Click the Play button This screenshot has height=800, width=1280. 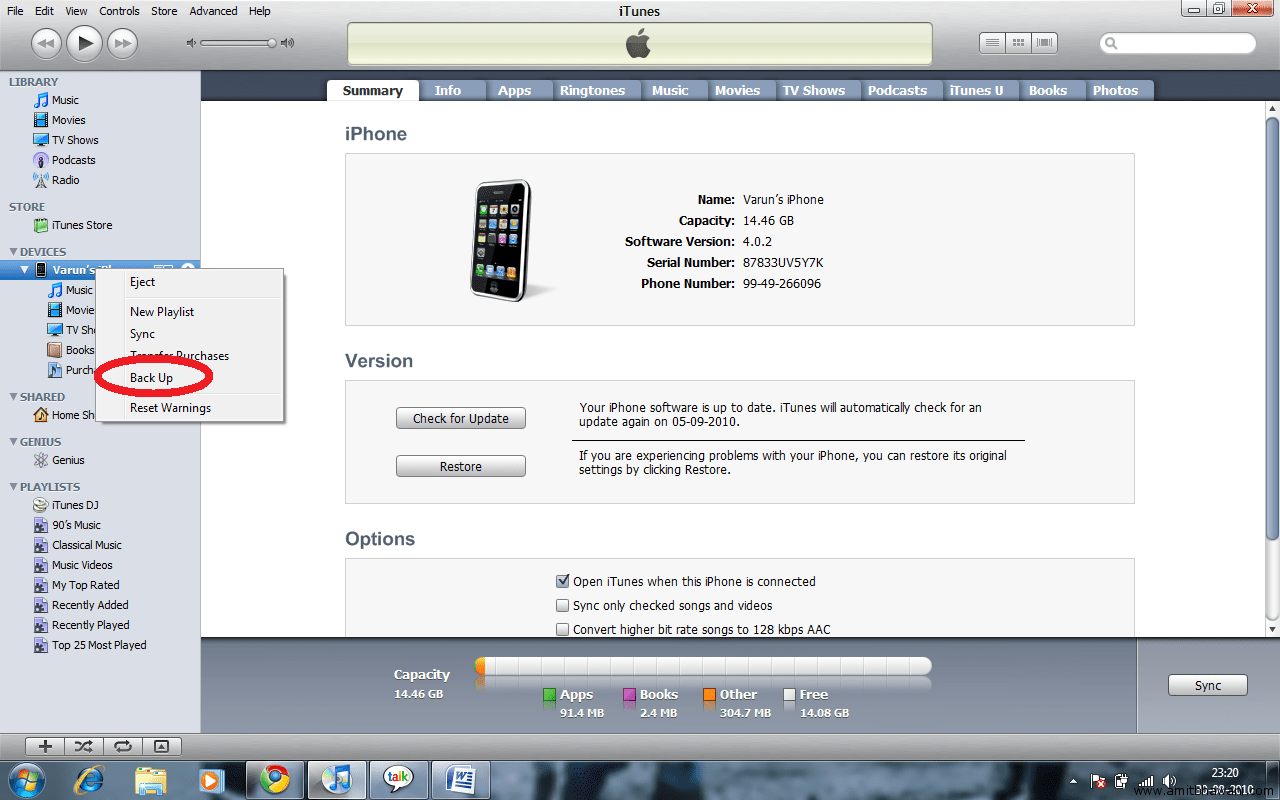click(x=84, y=42)
